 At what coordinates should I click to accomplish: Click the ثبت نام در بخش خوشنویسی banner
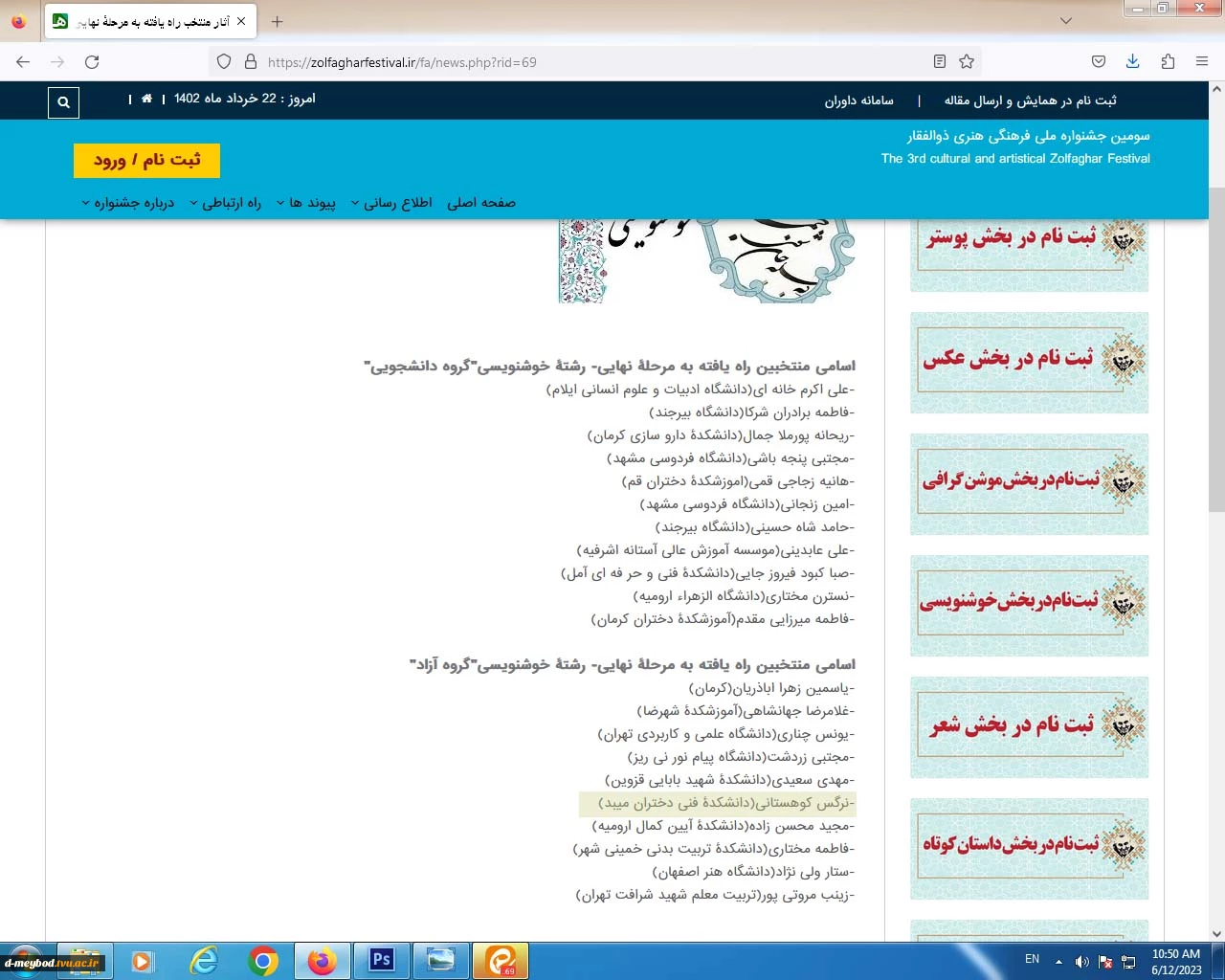[x=1029, y=606]
